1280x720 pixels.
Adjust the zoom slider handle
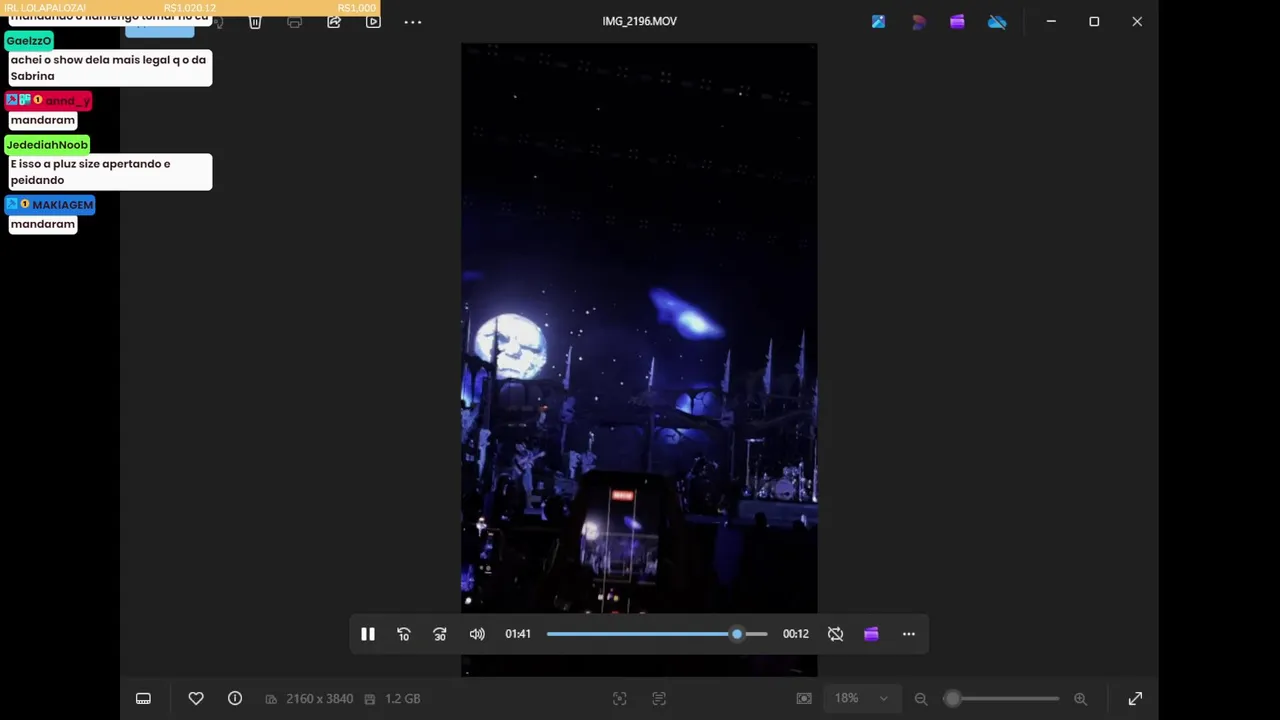pos(953,699)
